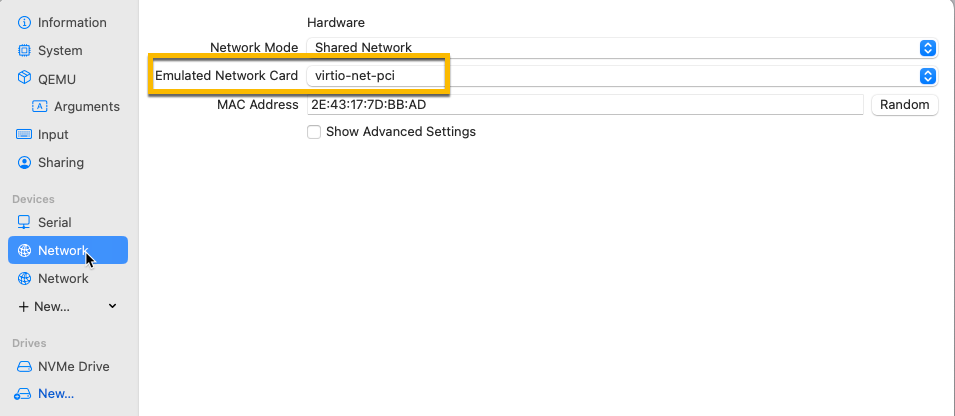Open the Information settings icon

(24, 23)
